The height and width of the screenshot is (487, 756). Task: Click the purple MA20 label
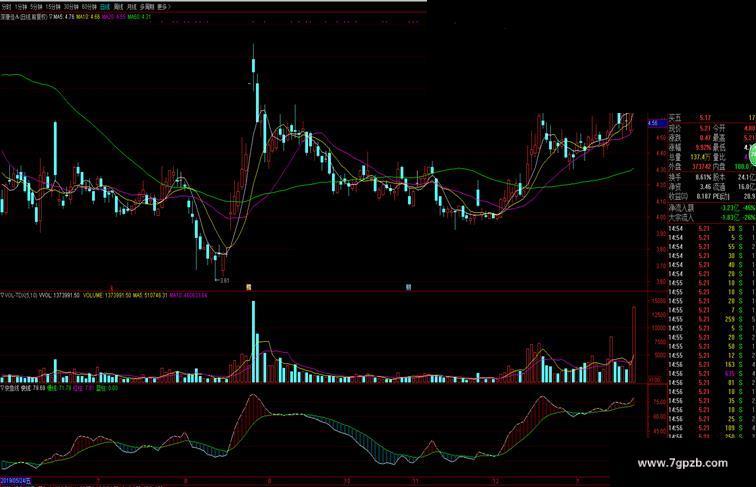(114, 16)
